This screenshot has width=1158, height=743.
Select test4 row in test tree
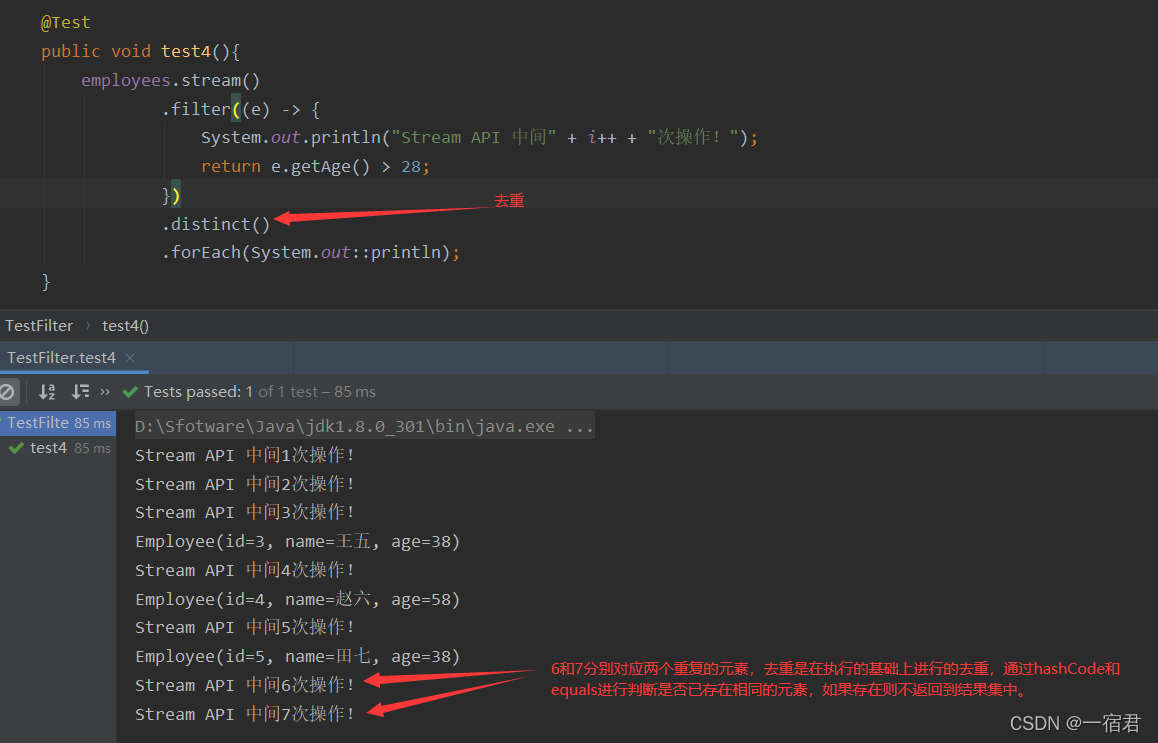(x=58, y=448)
